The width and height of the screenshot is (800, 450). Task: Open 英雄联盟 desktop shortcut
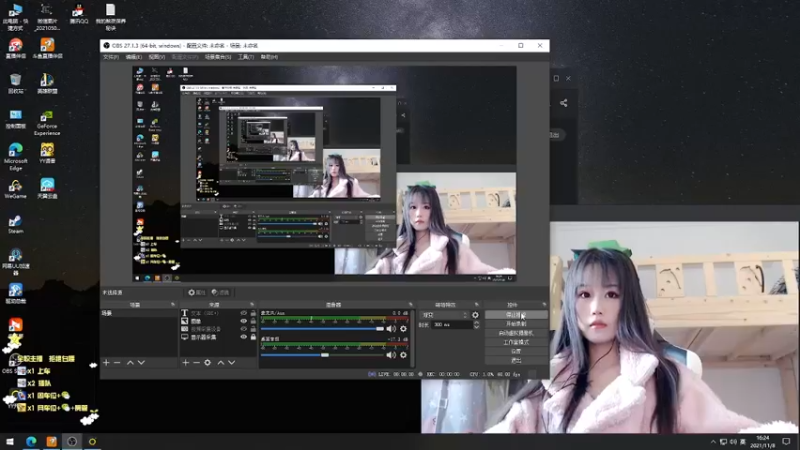click(47, 84)
